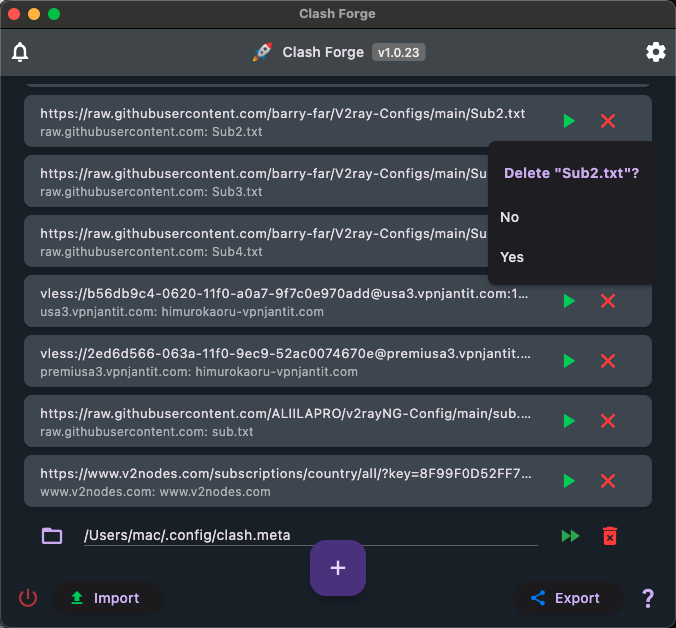This screenshot has width=676, height=628.
Task: Start the usa3.vpnjantit.com vless config
Action: tap(569, 301)
